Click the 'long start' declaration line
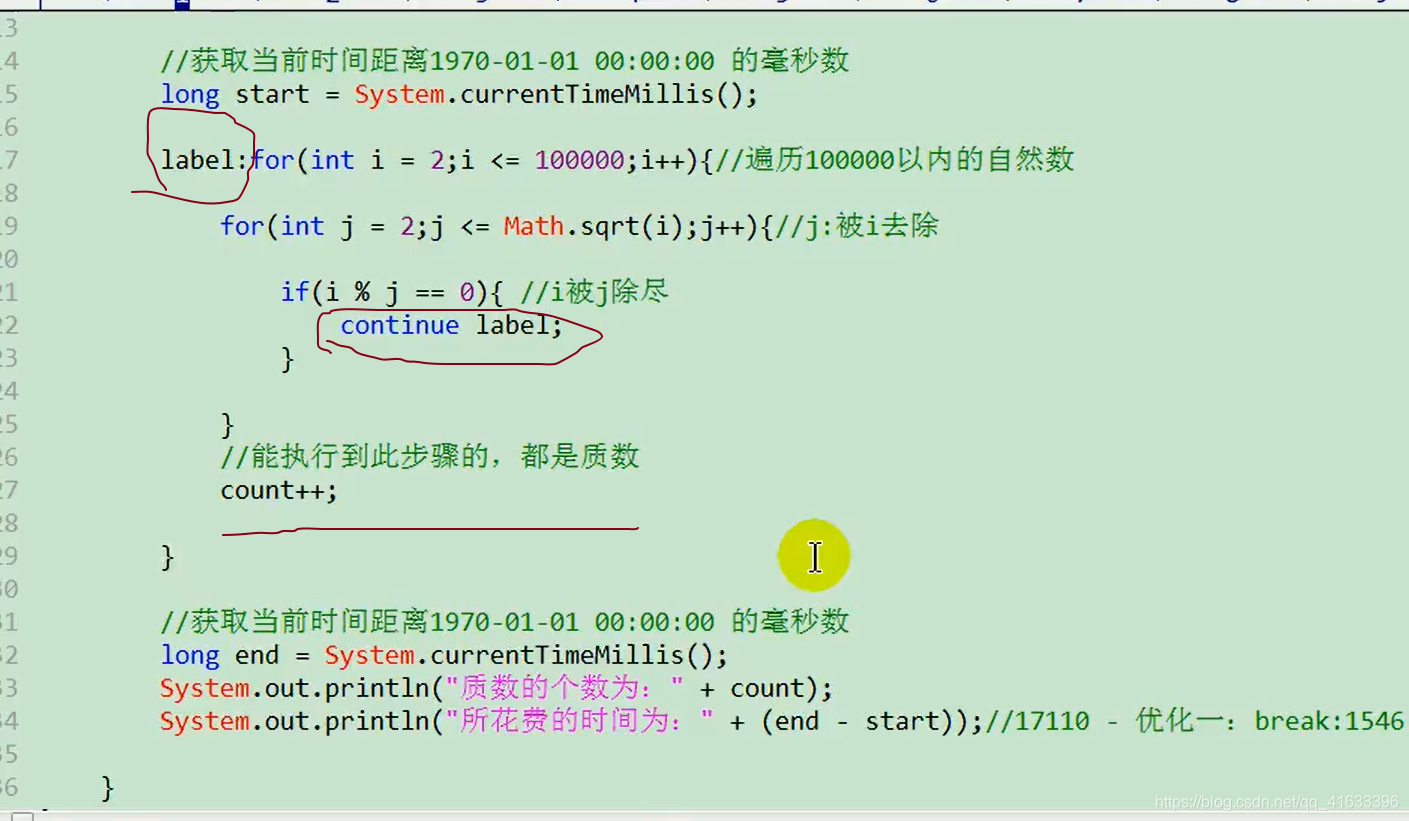The width and height of the screenshot is (1409, 821). [x=459, y=95]
